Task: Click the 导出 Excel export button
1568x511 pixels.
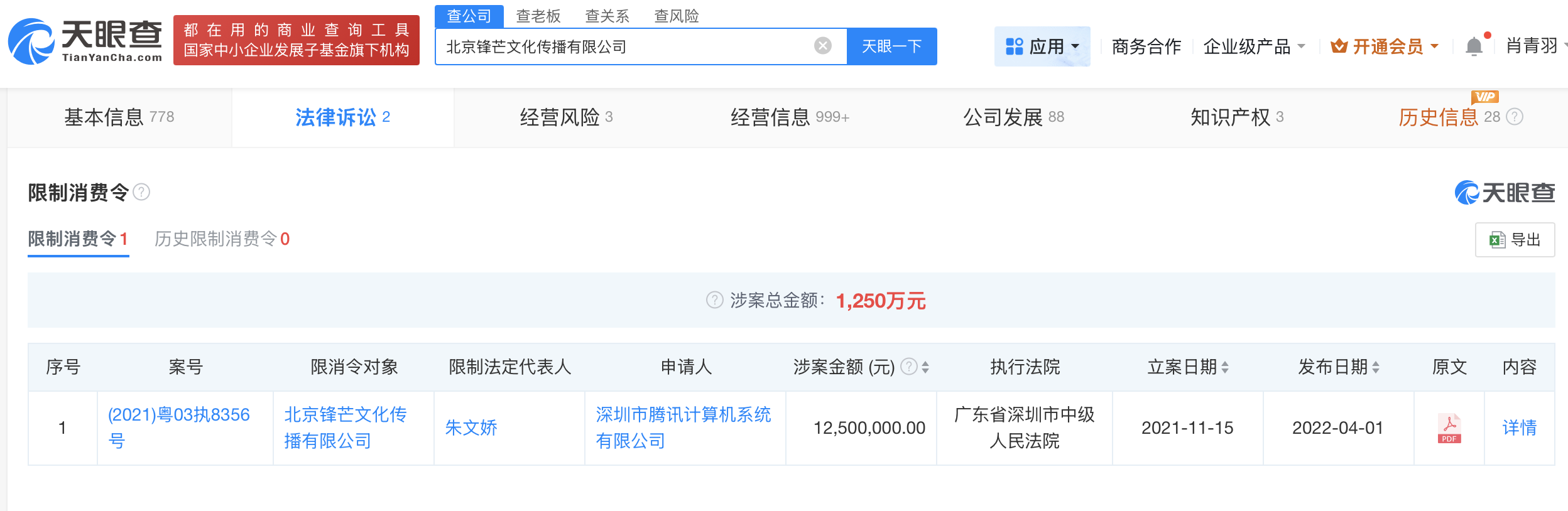Action: click(1515, 240)
